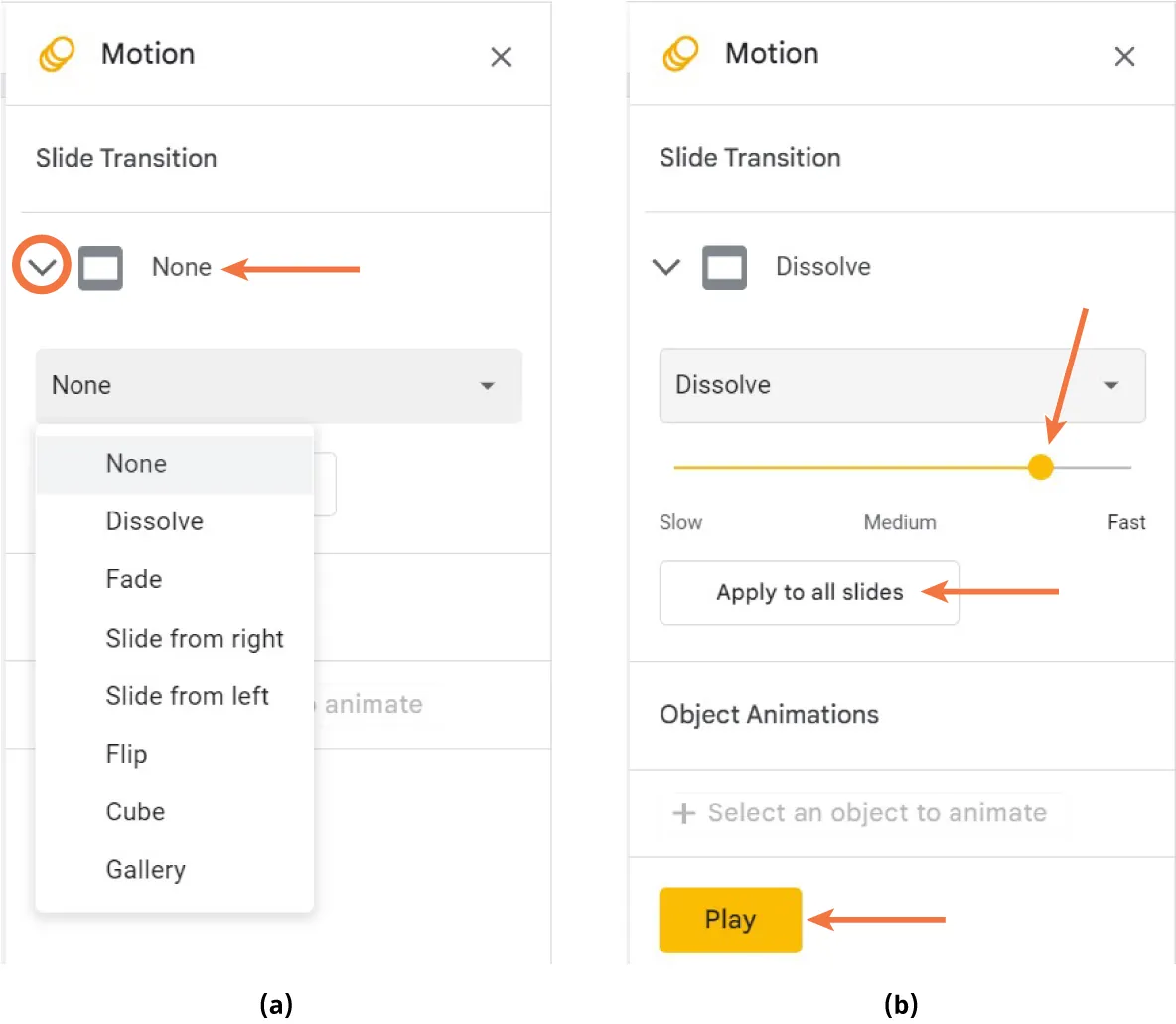The image size is (1176, 1024).
Task: Close the Motion panel in (a)
Action: (501, 57)
